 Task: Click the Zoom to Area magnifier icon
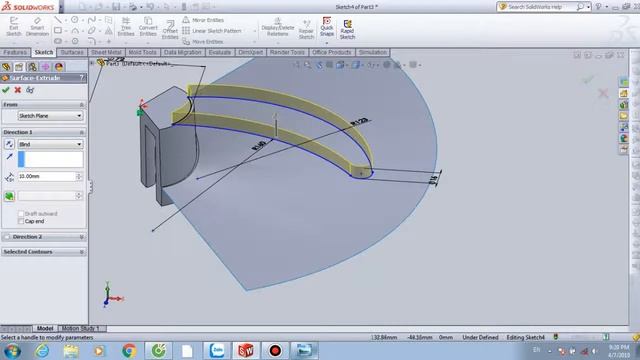307,65
